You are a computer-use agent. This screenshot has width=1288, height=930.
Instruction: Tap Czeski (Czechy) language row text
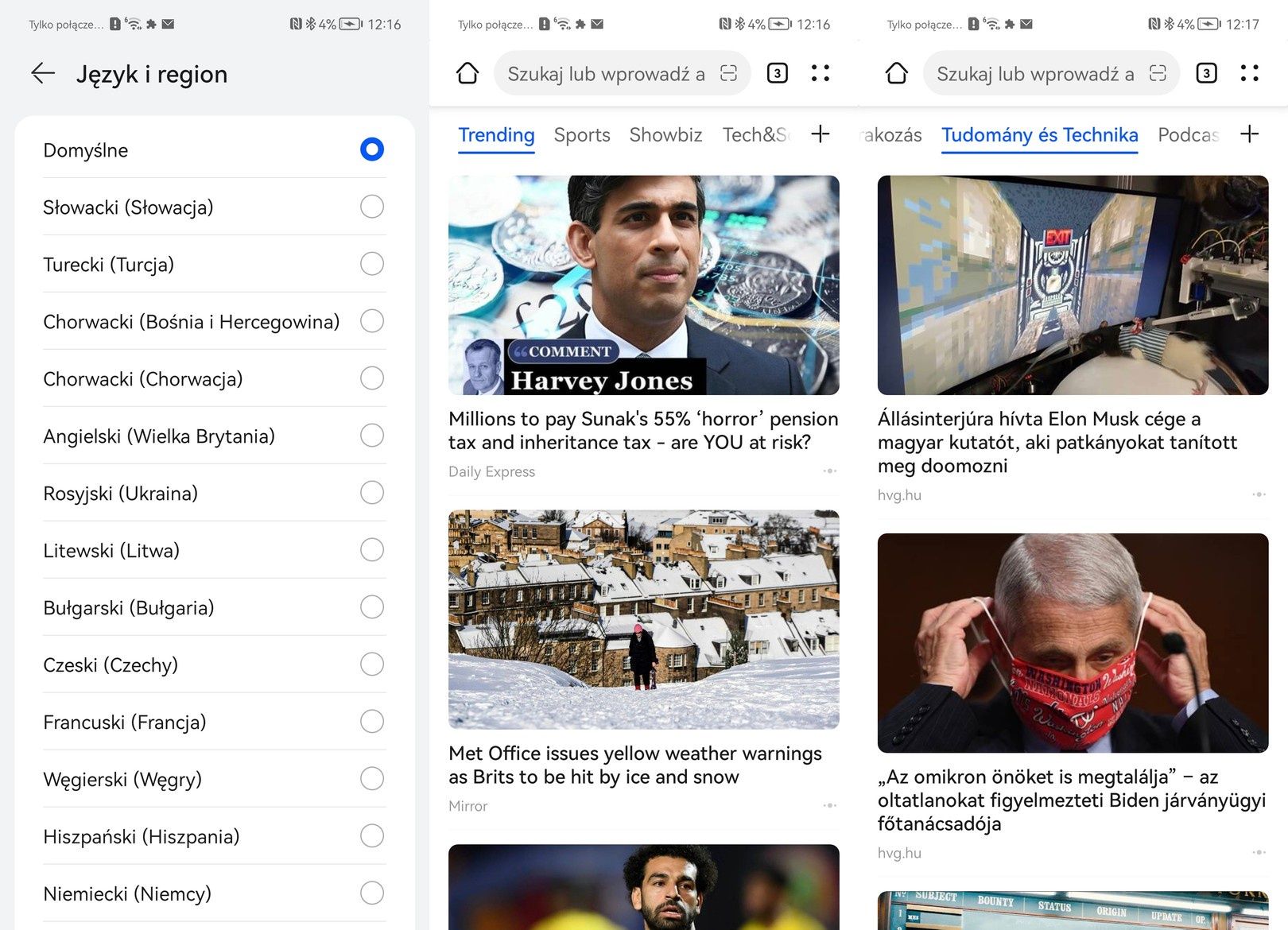111,665
